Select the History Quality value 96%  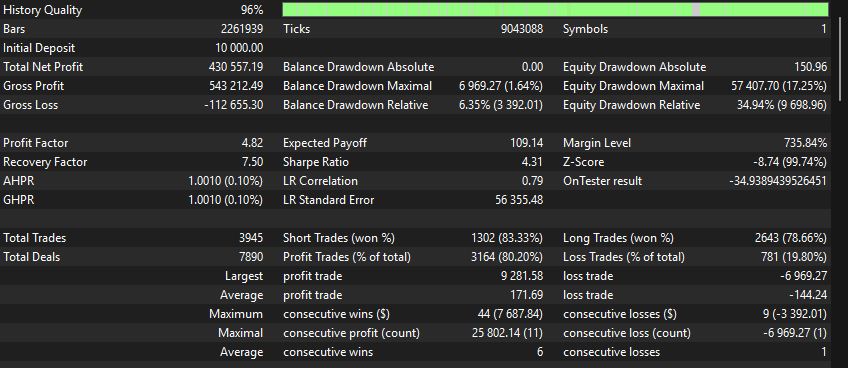252,10
